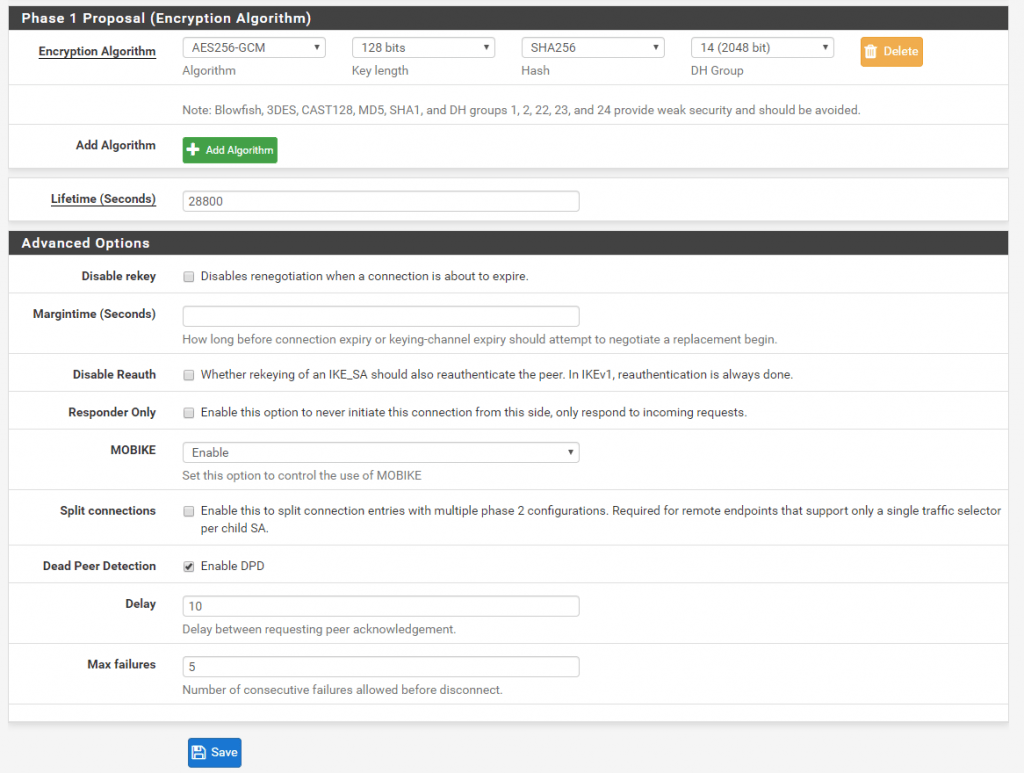
Task: Open the AES256-GCM Algorithm dropdown
Action: coord(254,48)
